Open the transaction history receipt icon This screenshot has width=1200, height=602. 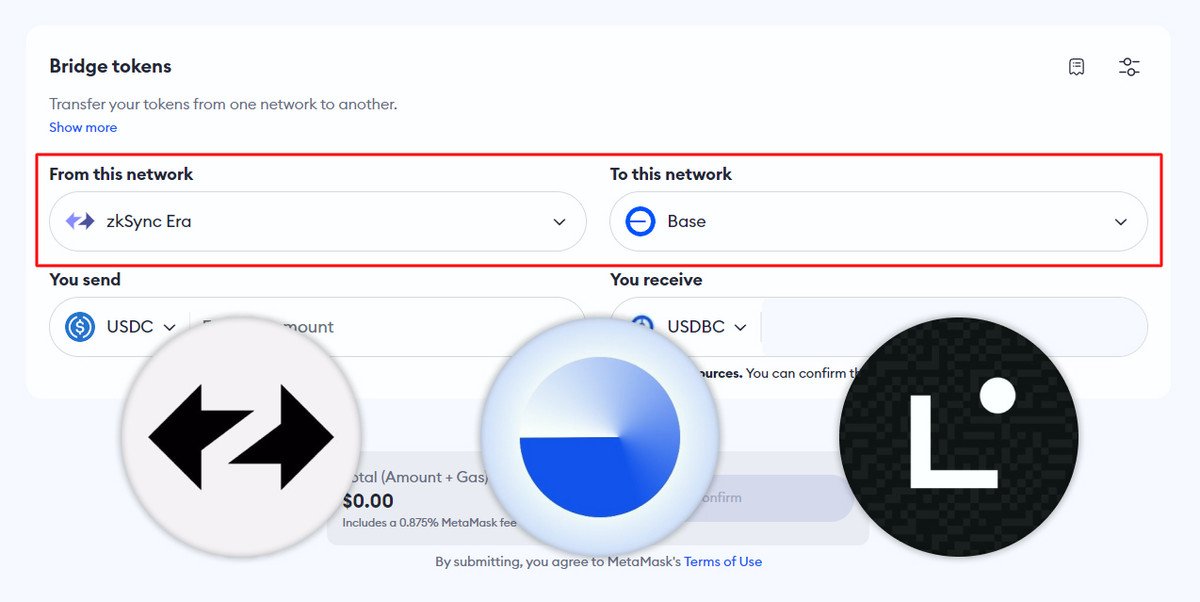tap(1076, 67)
